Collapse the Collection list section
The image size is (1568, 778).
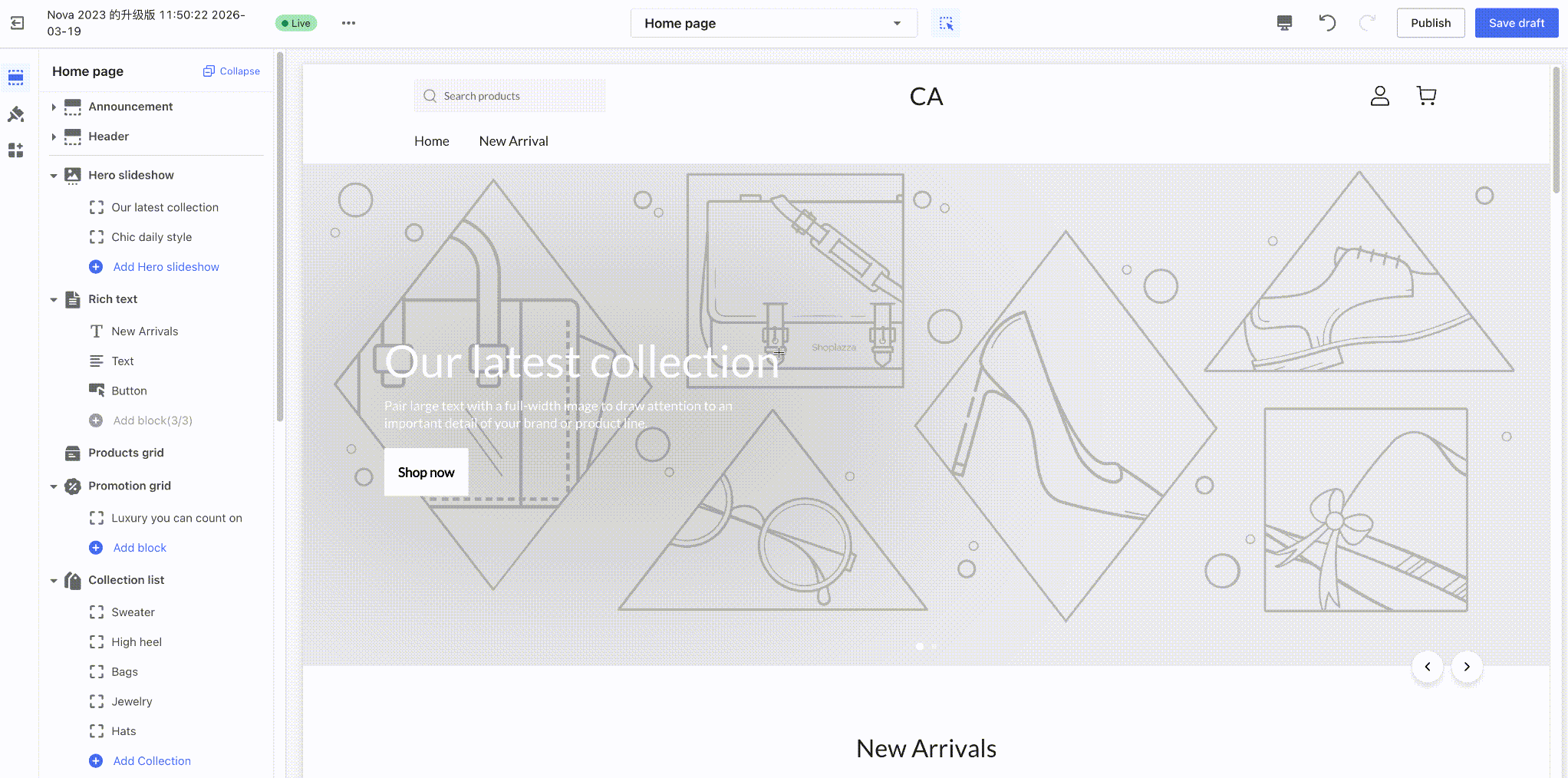pyautogui.click(x=54, y=581)
